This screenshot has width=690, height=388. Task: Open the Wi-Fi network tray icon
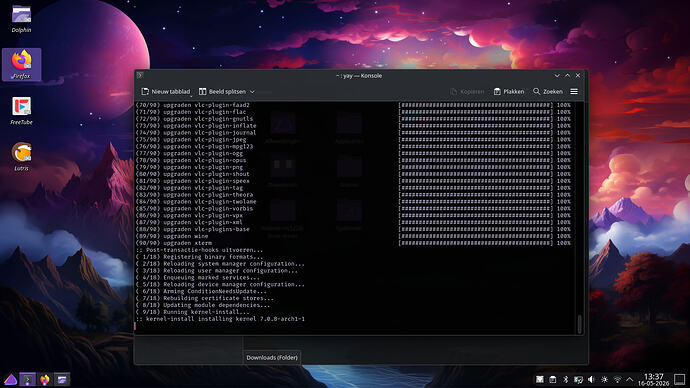(x=617, y=379)
